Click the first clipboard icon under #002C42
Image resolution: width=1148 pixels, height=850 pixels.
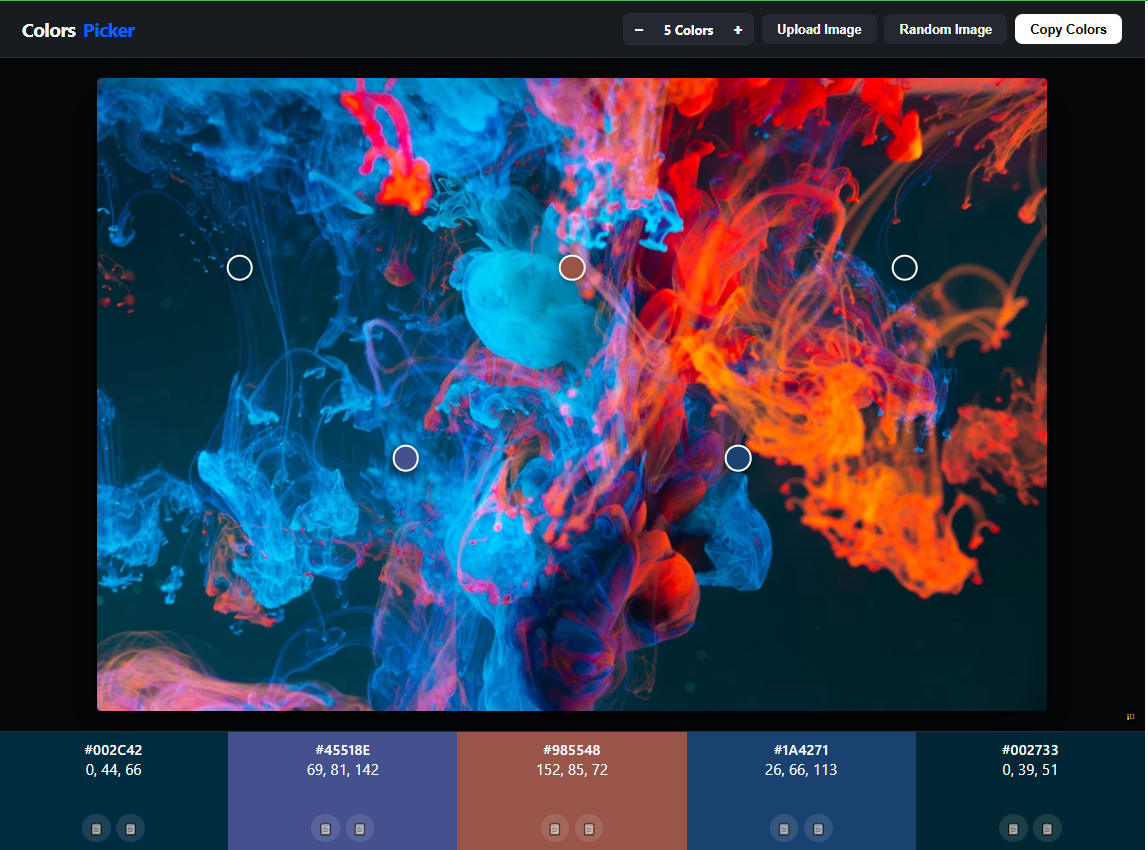coord(96,829)
